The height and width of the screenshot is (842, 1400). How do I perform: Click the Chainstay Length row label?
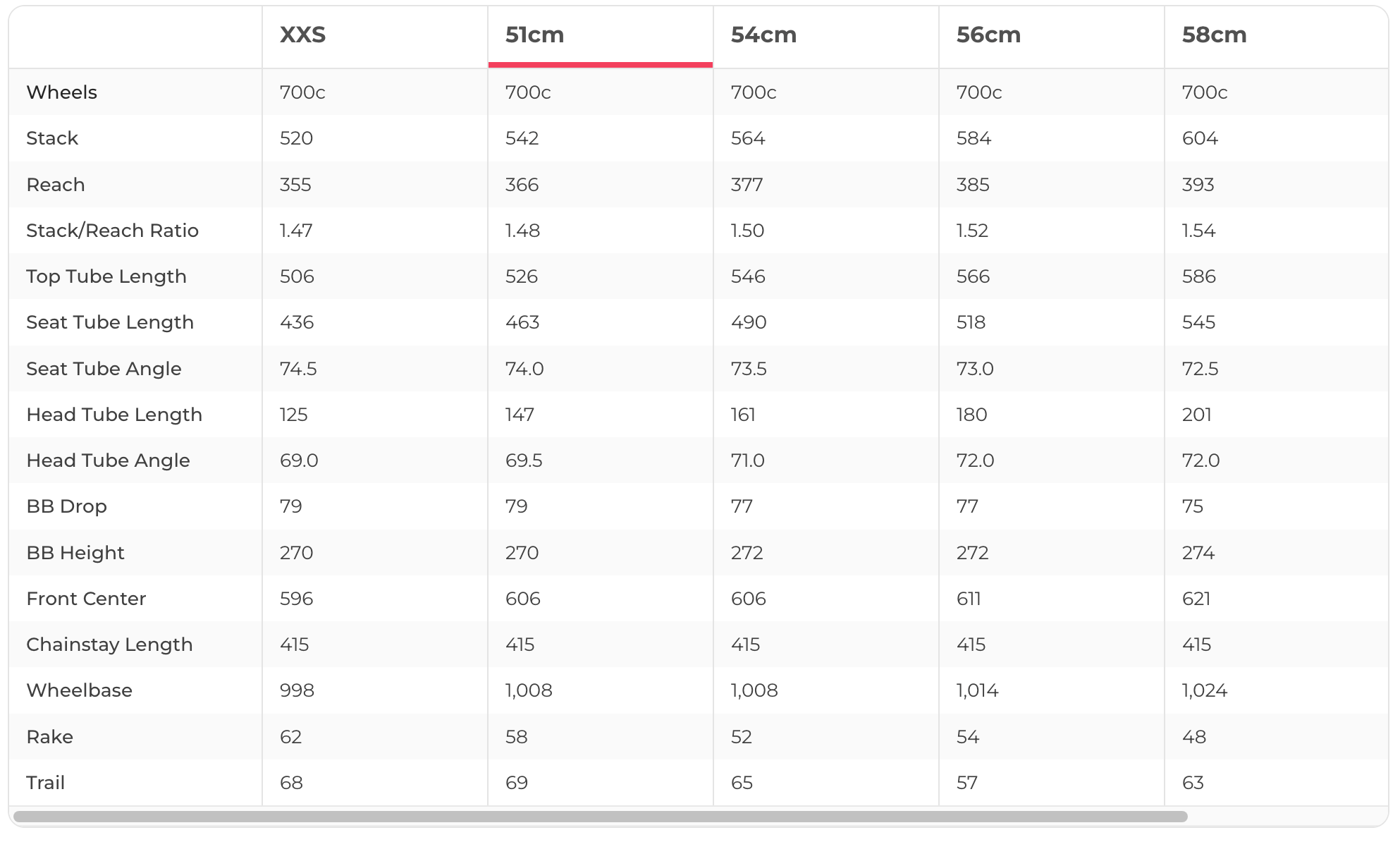[x=109, y=645]
